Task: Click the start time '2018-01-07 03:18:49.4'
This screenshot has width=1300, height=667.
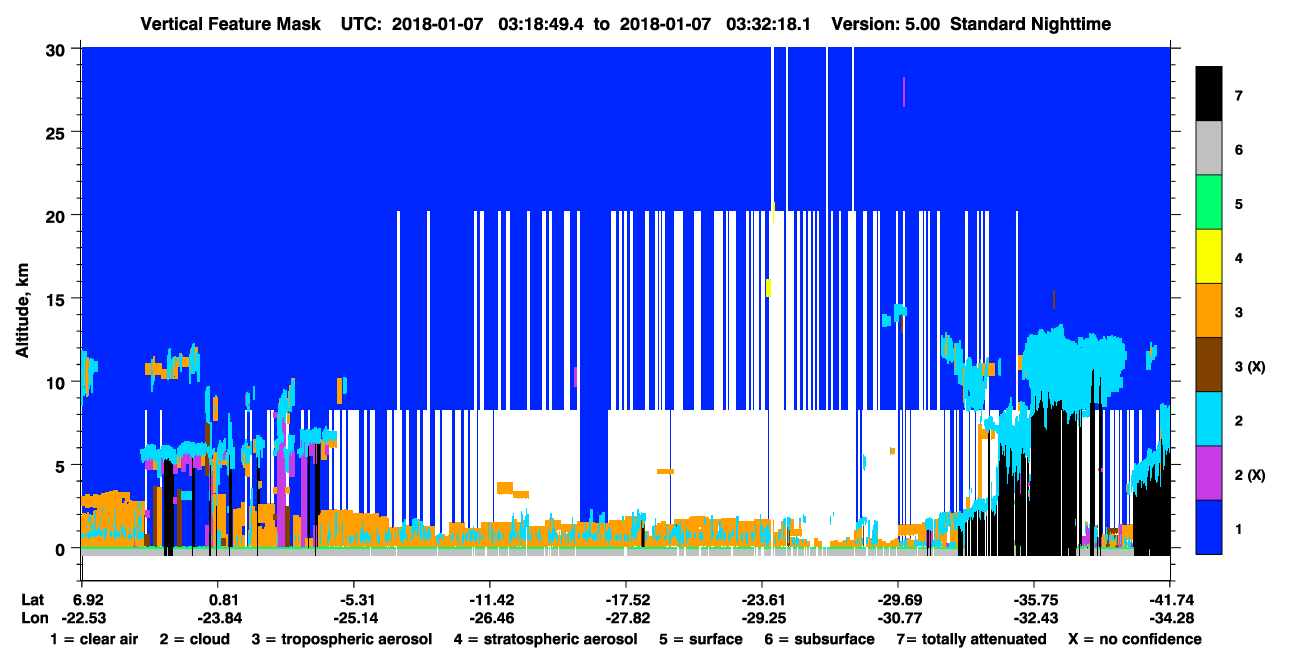Action: 489,24
